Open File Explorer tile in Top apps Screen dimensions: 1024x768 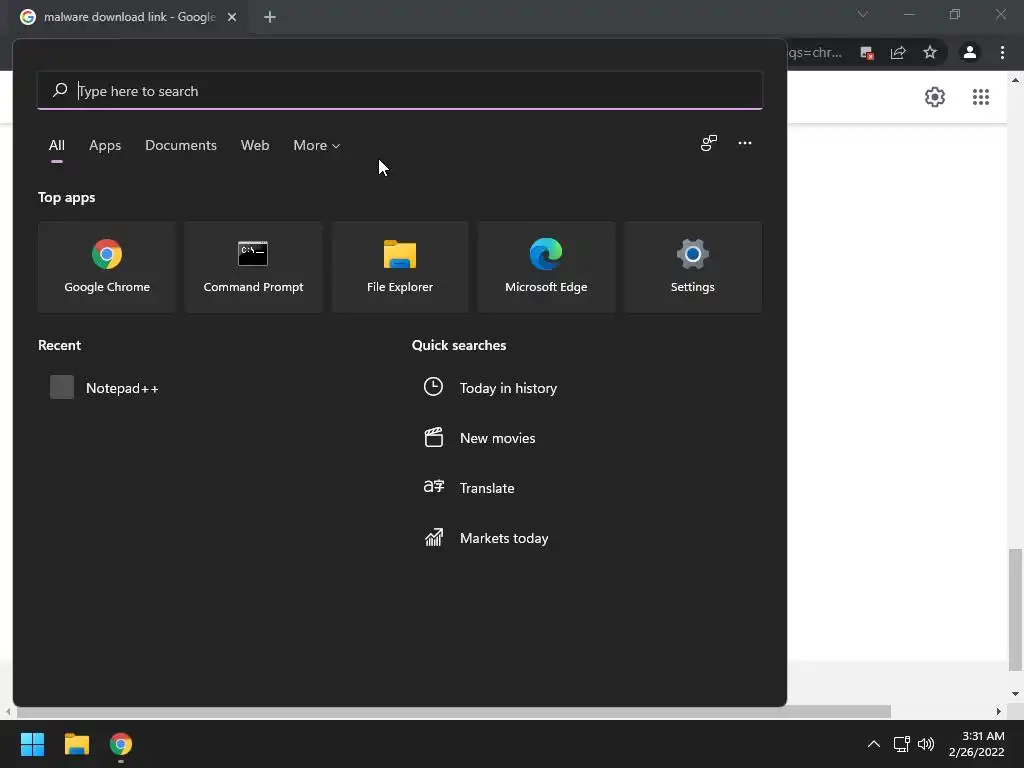pos(400,267)
